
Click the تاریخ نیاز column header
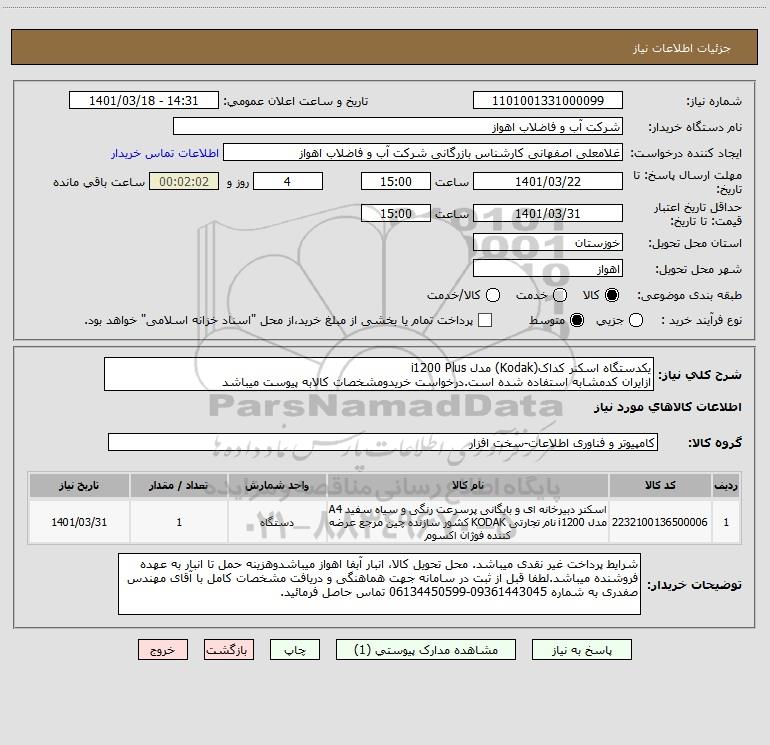(x=79, y=485)
